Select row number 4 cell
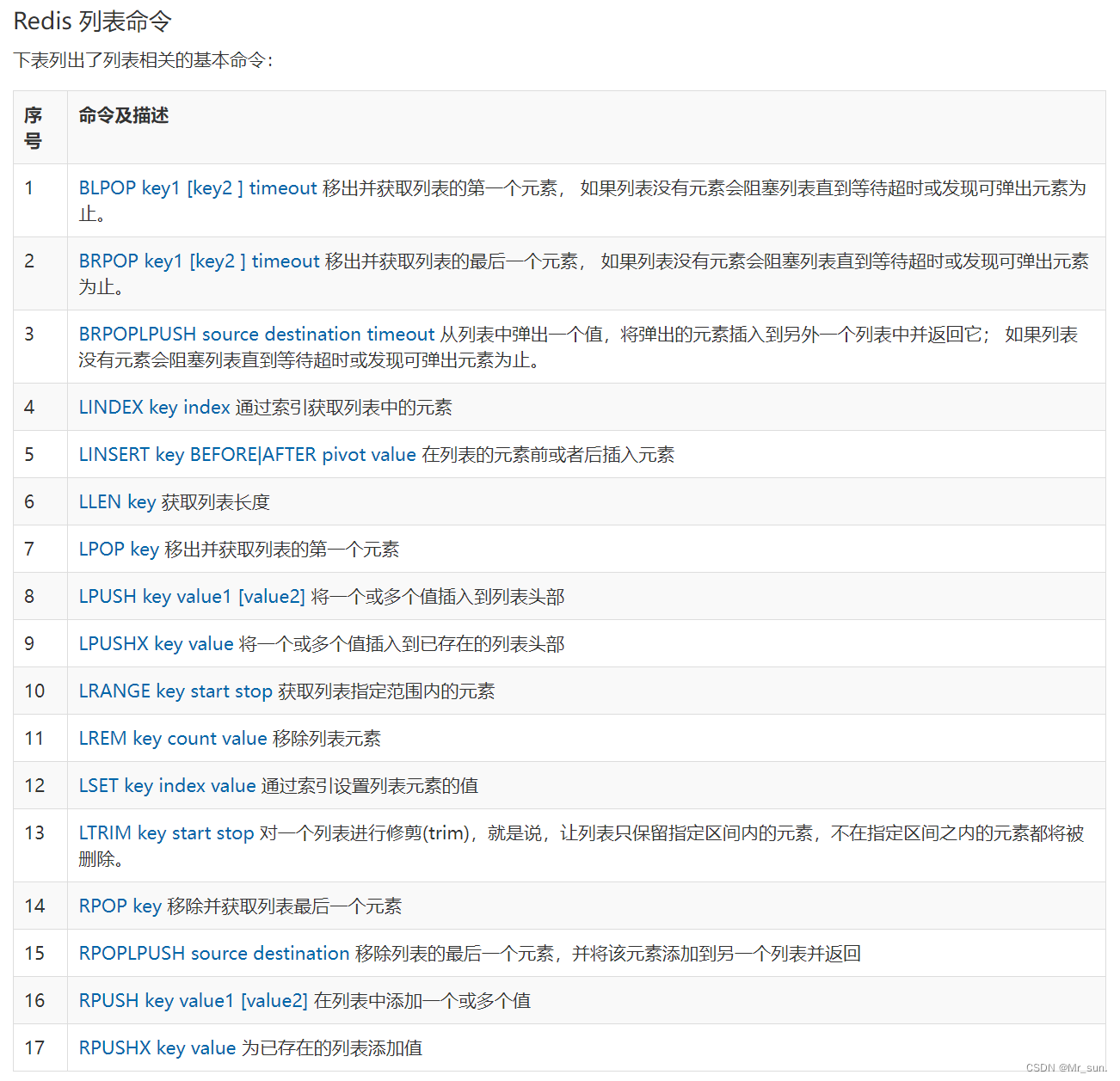This screenshot has height=1081, width=1120. coord(40,407)
